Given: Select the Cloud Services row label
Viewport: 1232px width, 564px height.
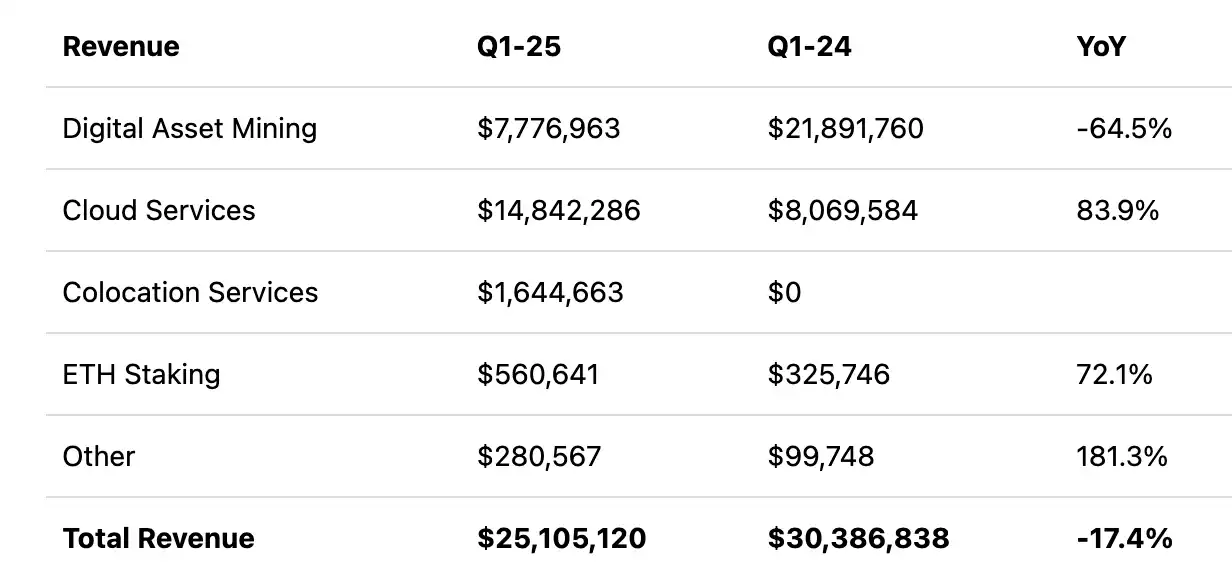Looking at the screenshot, I should [x=159, y=211].
